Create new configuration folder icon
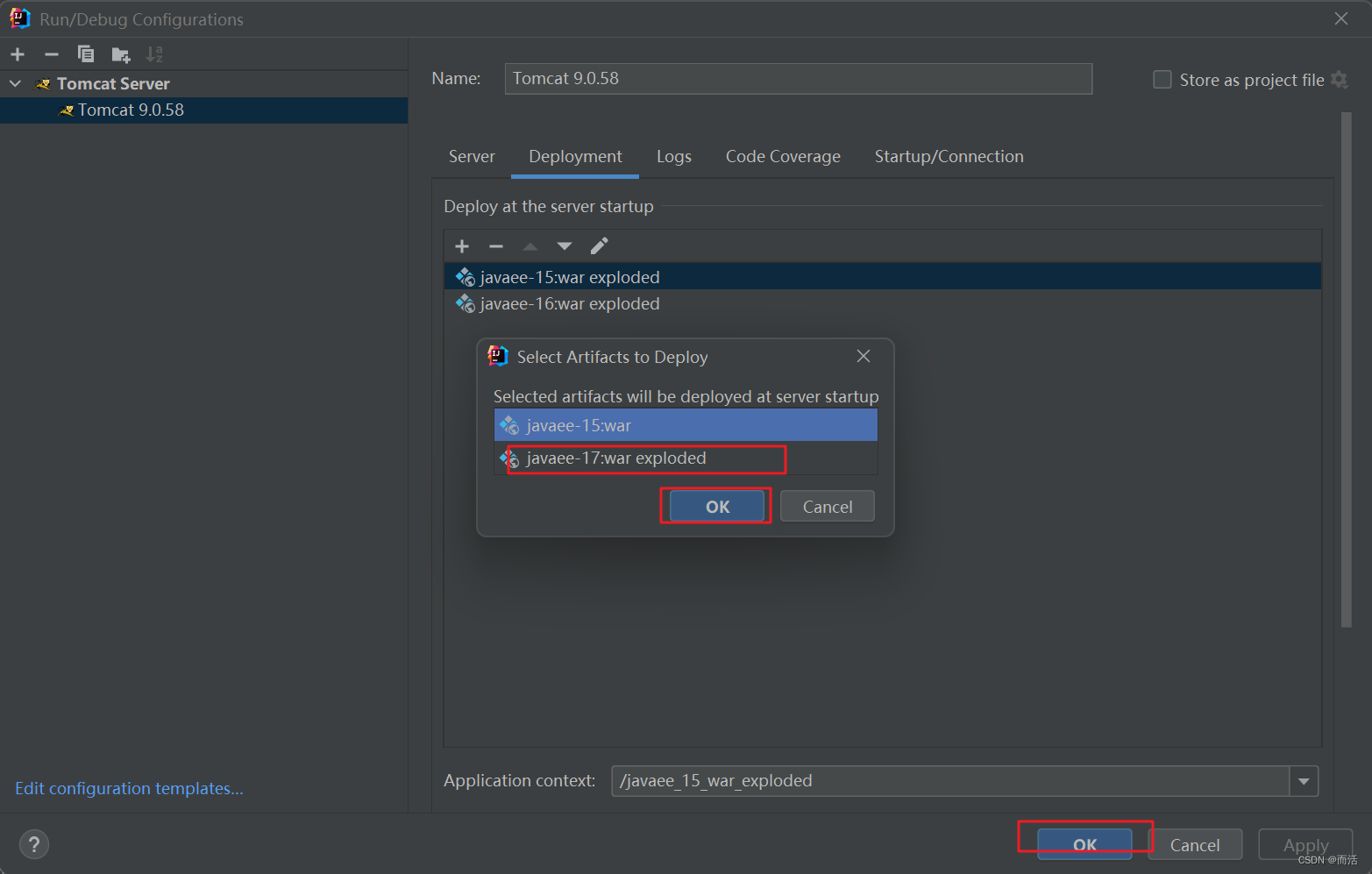The height and width of the screenshot is (874, 1372). [x=121, y=55]
